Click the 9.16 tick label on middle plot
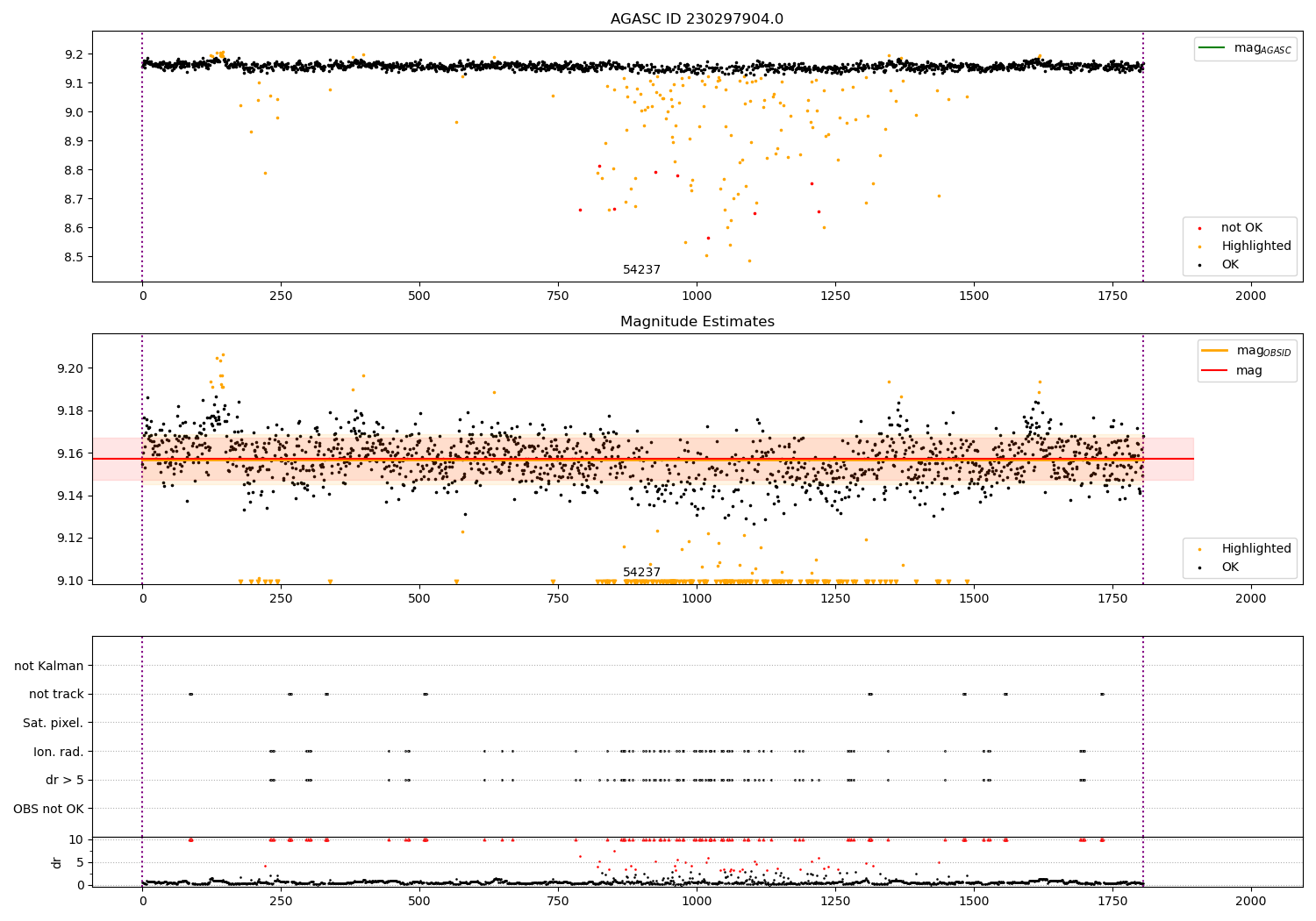Image resolution: width=1316 pixels, height=921 pixels. (x=72, y=453)
